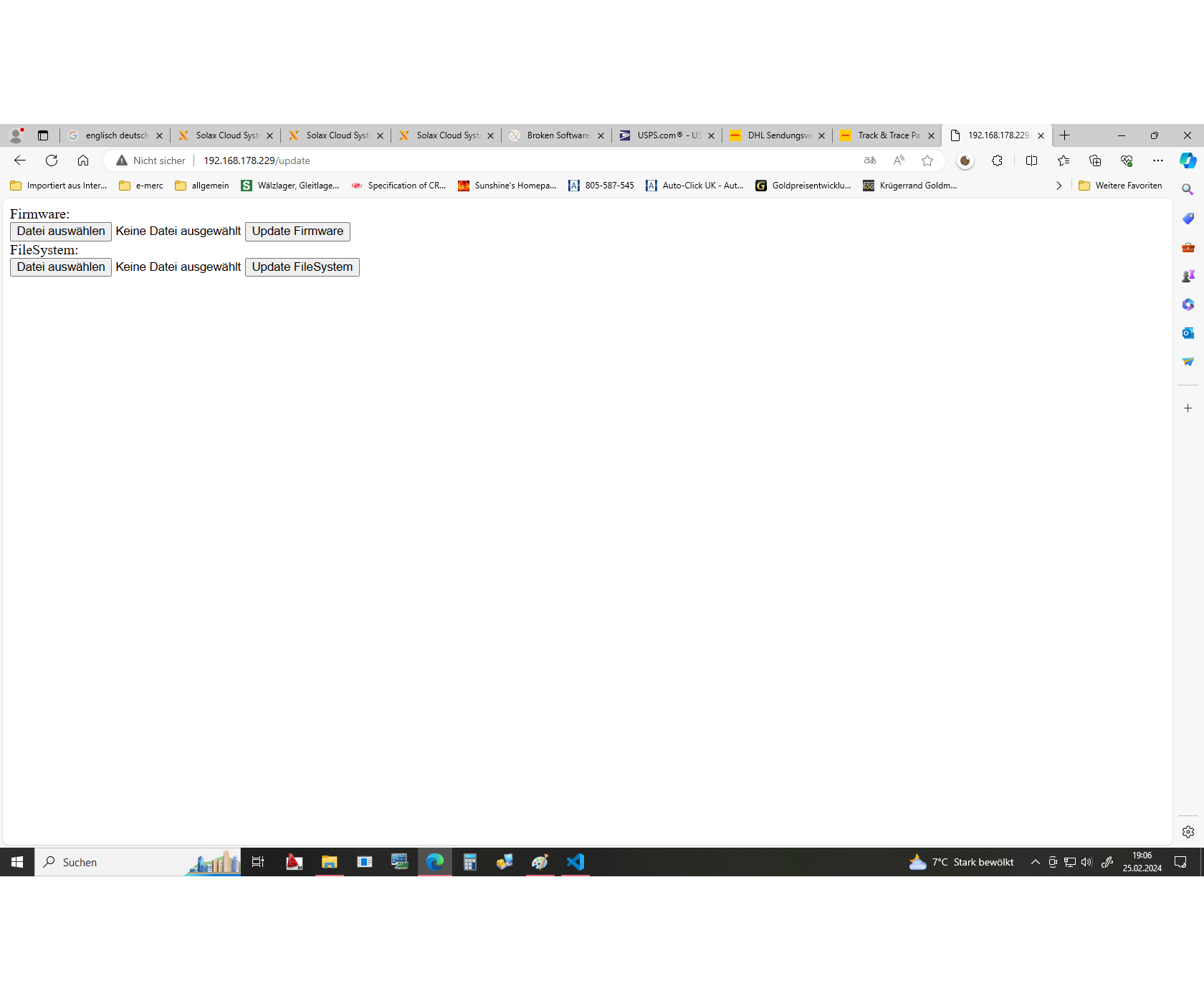
Task: Open the Importiert aus Inter... favorites folder
Action: pyautogui.click(x=59, y=186)
